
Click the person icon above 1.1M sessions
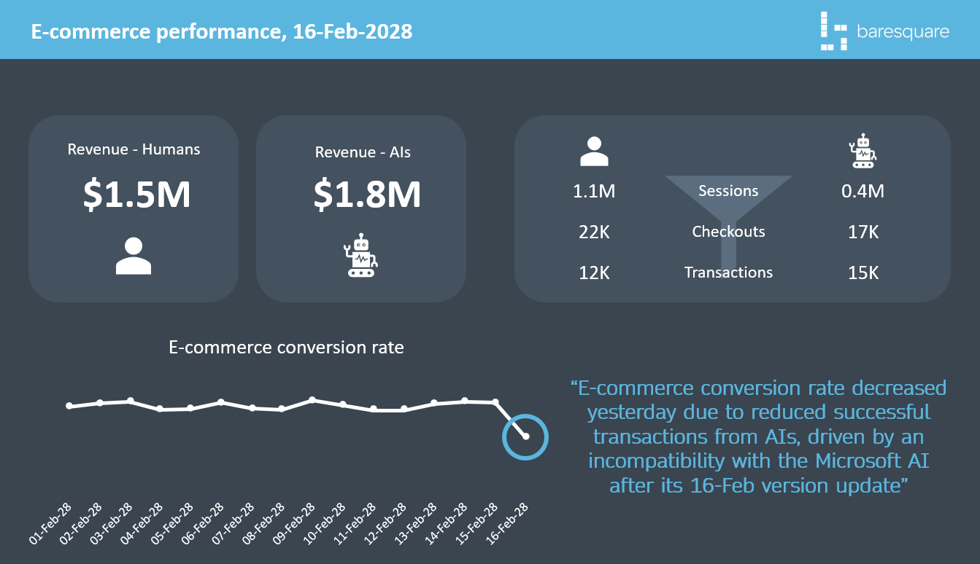coord(594,151)
